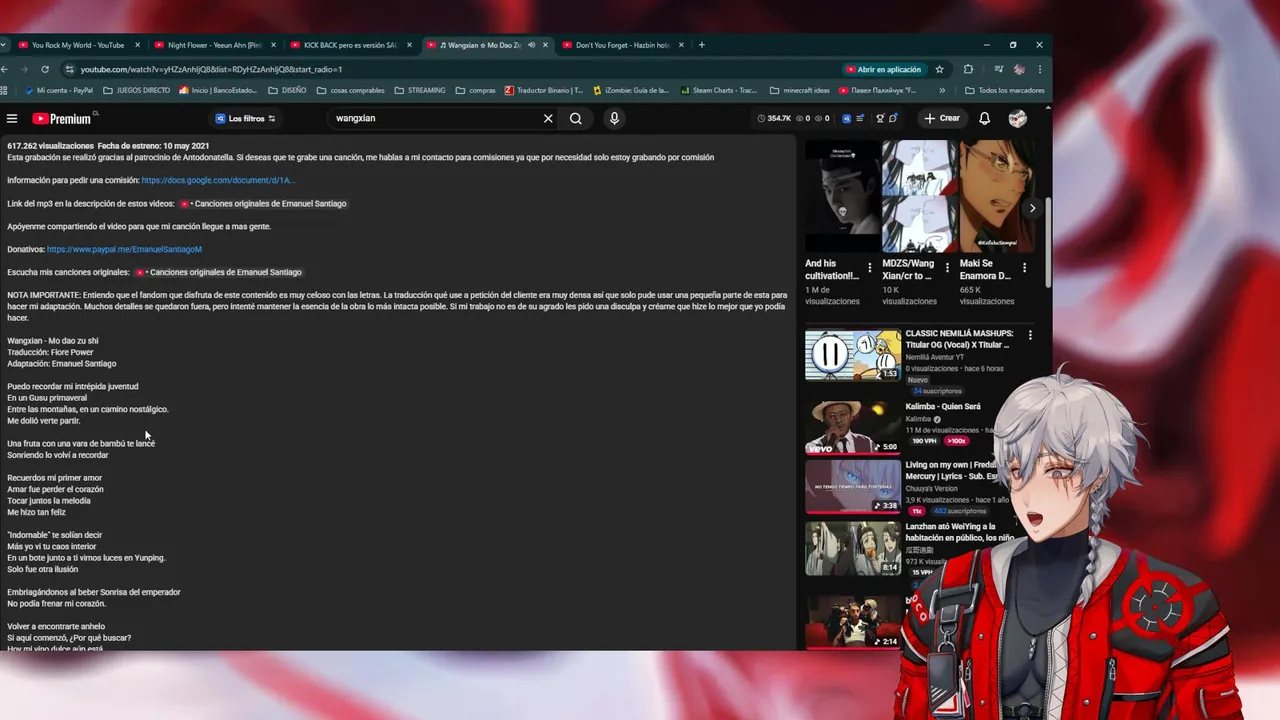This screenshot has width=1280, height=720.
Task: Open options for MDZS/Wang Xian short
Action: click(x=947, y=268)
